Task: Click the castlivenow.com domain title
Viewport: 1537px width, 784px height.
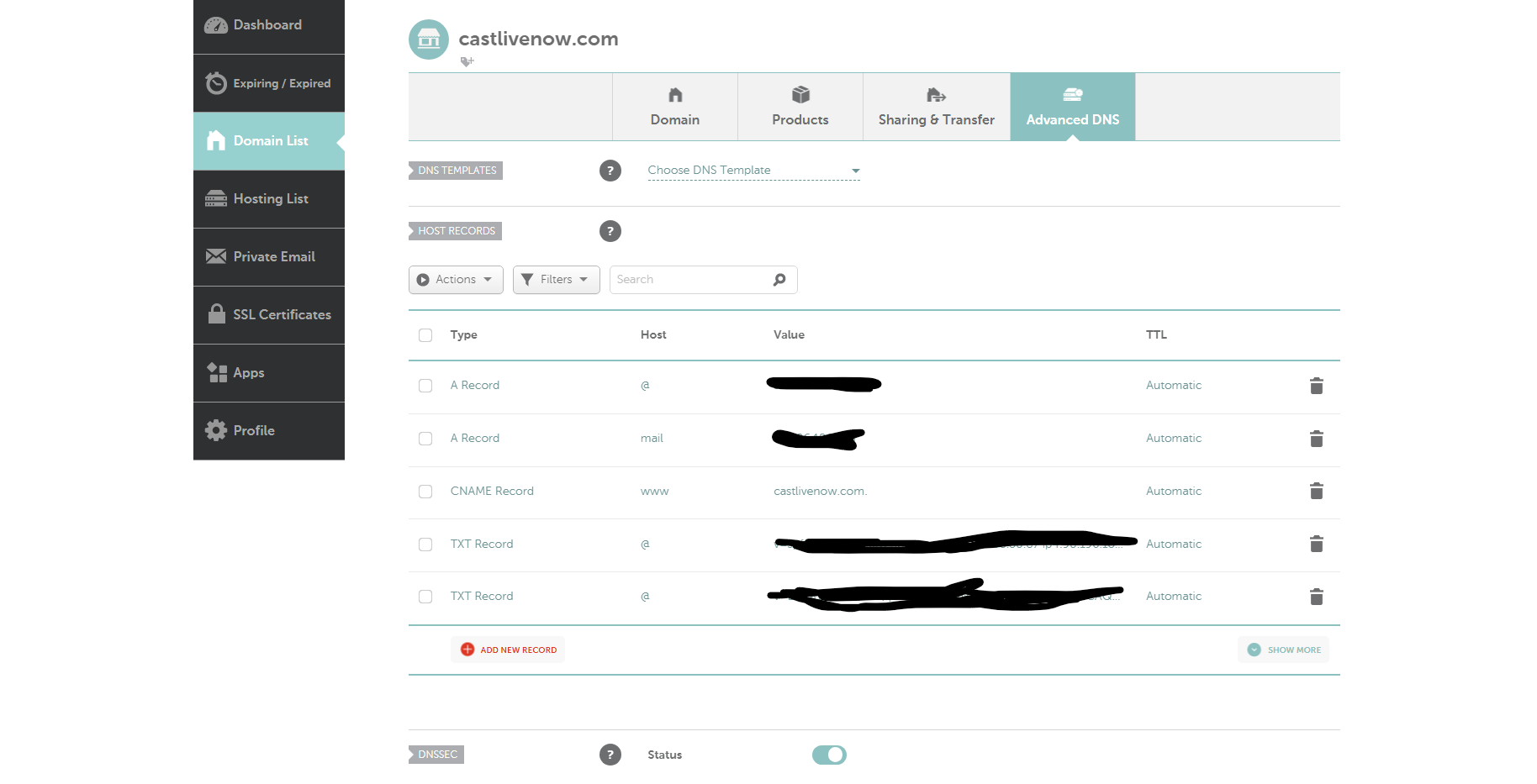Action: click(538, 39)
